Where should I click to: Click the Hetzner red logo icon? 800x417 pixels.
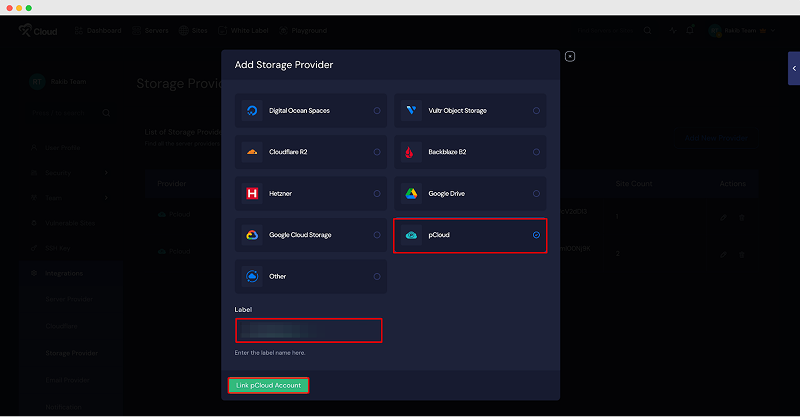252,194
